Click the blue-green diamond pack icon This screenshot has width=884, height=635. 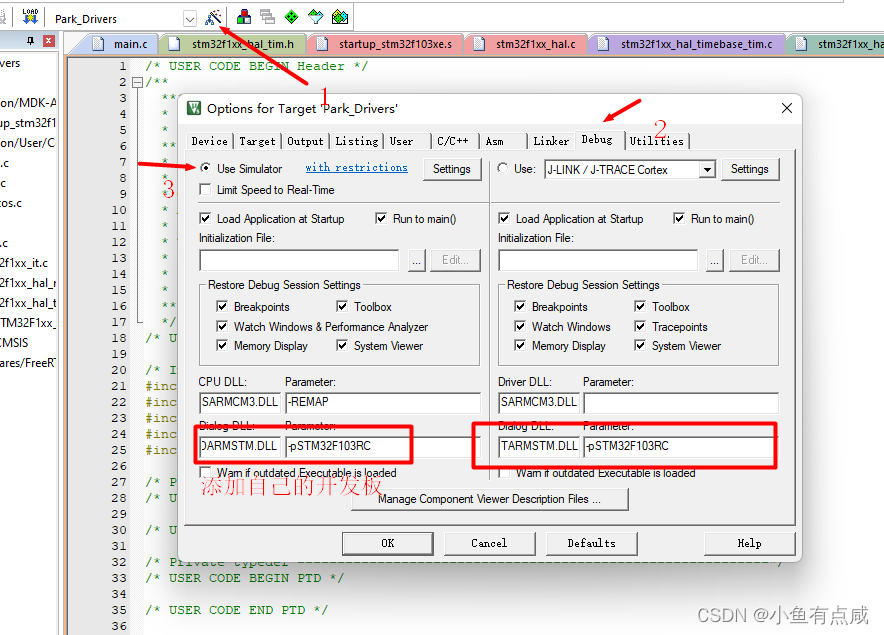tap(316, 17)
